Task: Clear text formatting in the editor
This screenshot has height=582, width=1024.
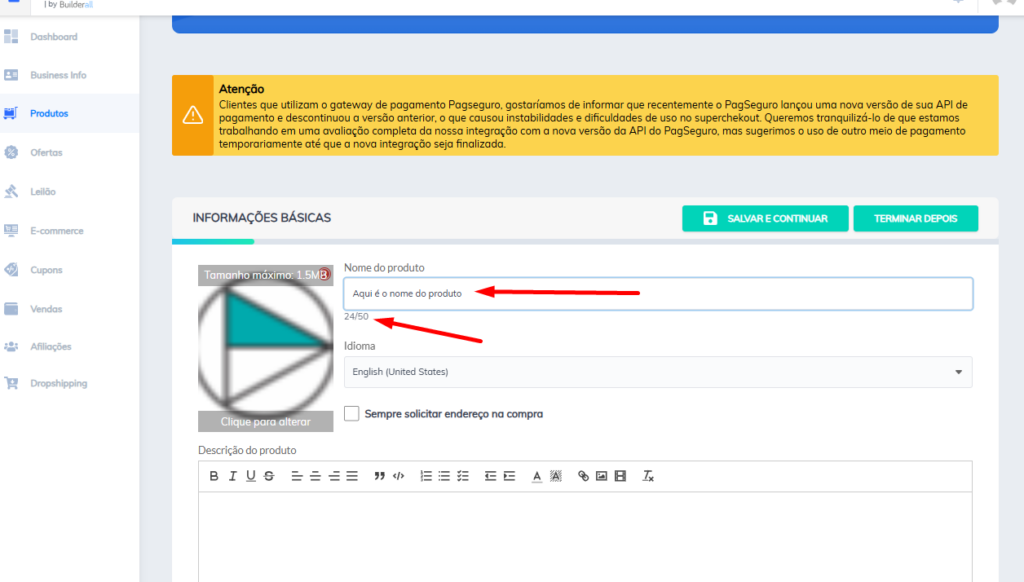Action: pyautogui.click(x=648, y=476)
